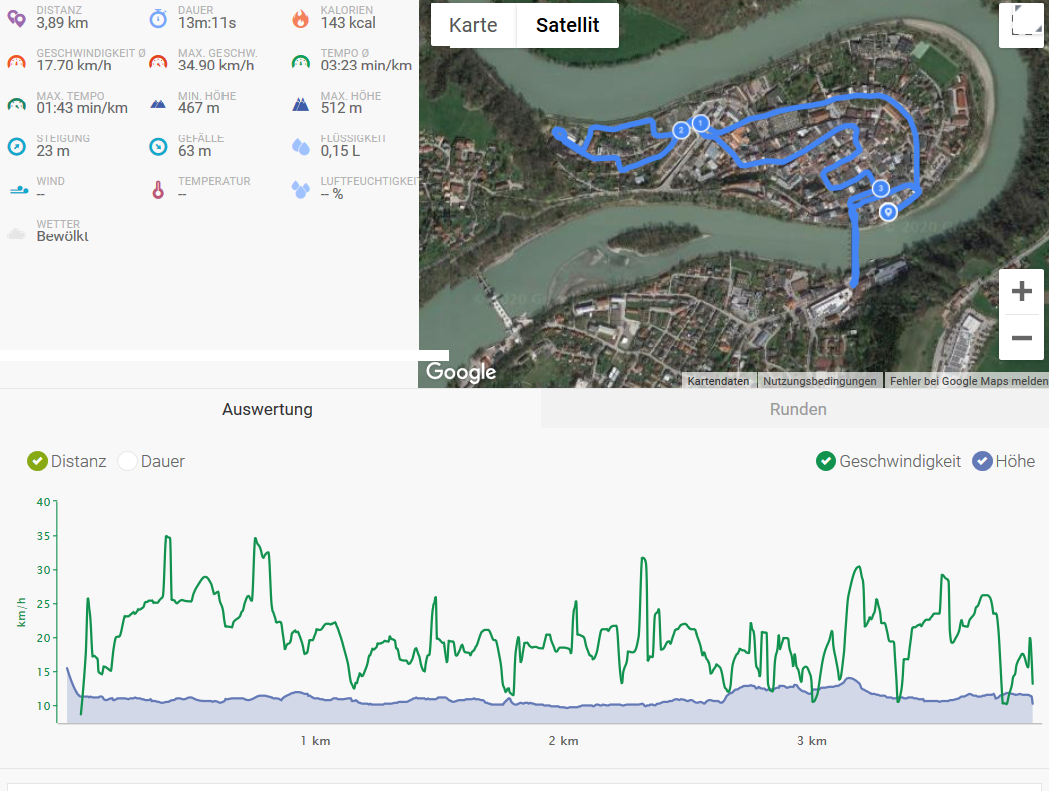
Task: Click the Wind icon
Action: 18,190
